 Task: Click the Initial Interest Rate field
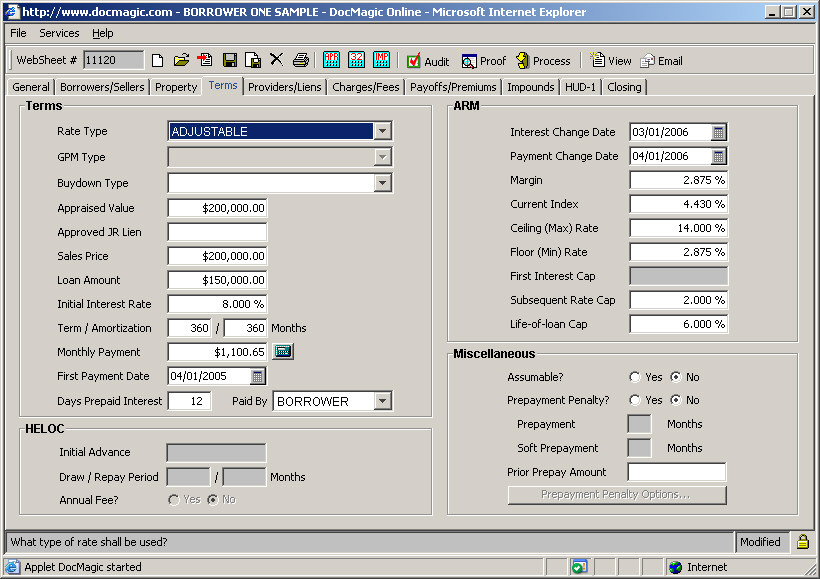click(x=217, y=304)
